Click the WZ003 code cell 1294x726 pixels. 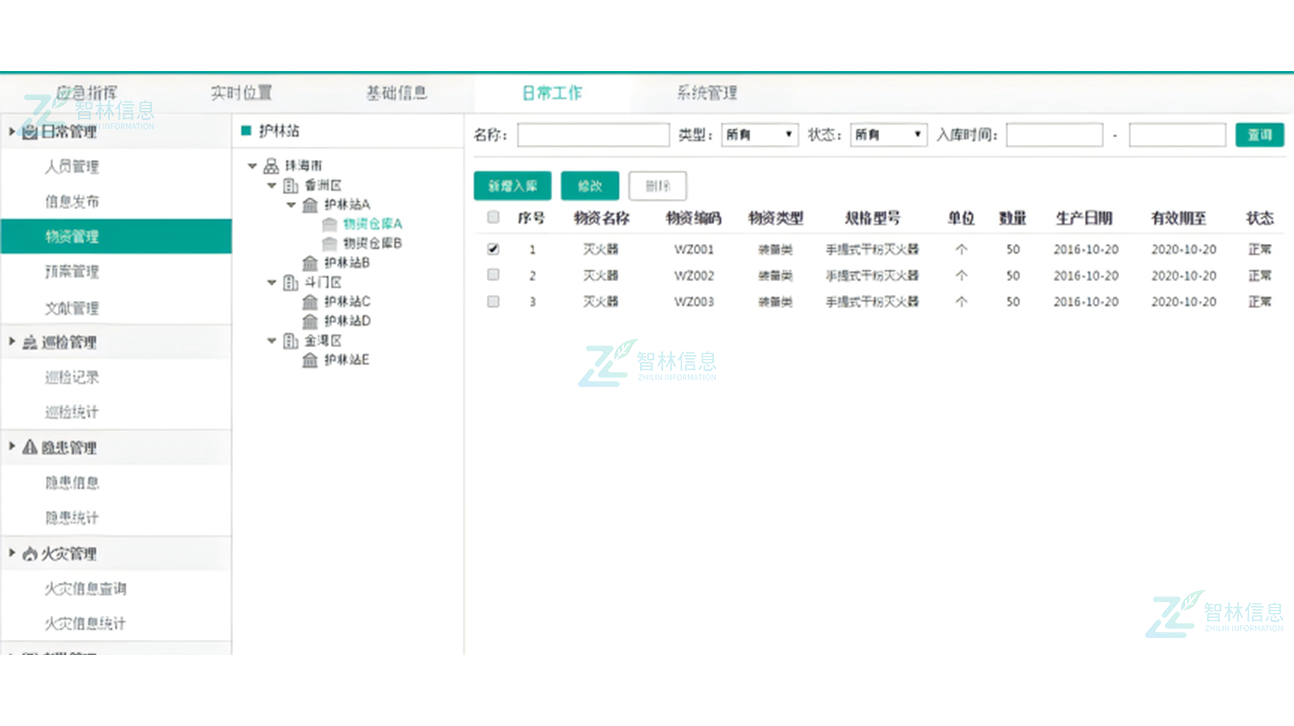pos(694,302)
